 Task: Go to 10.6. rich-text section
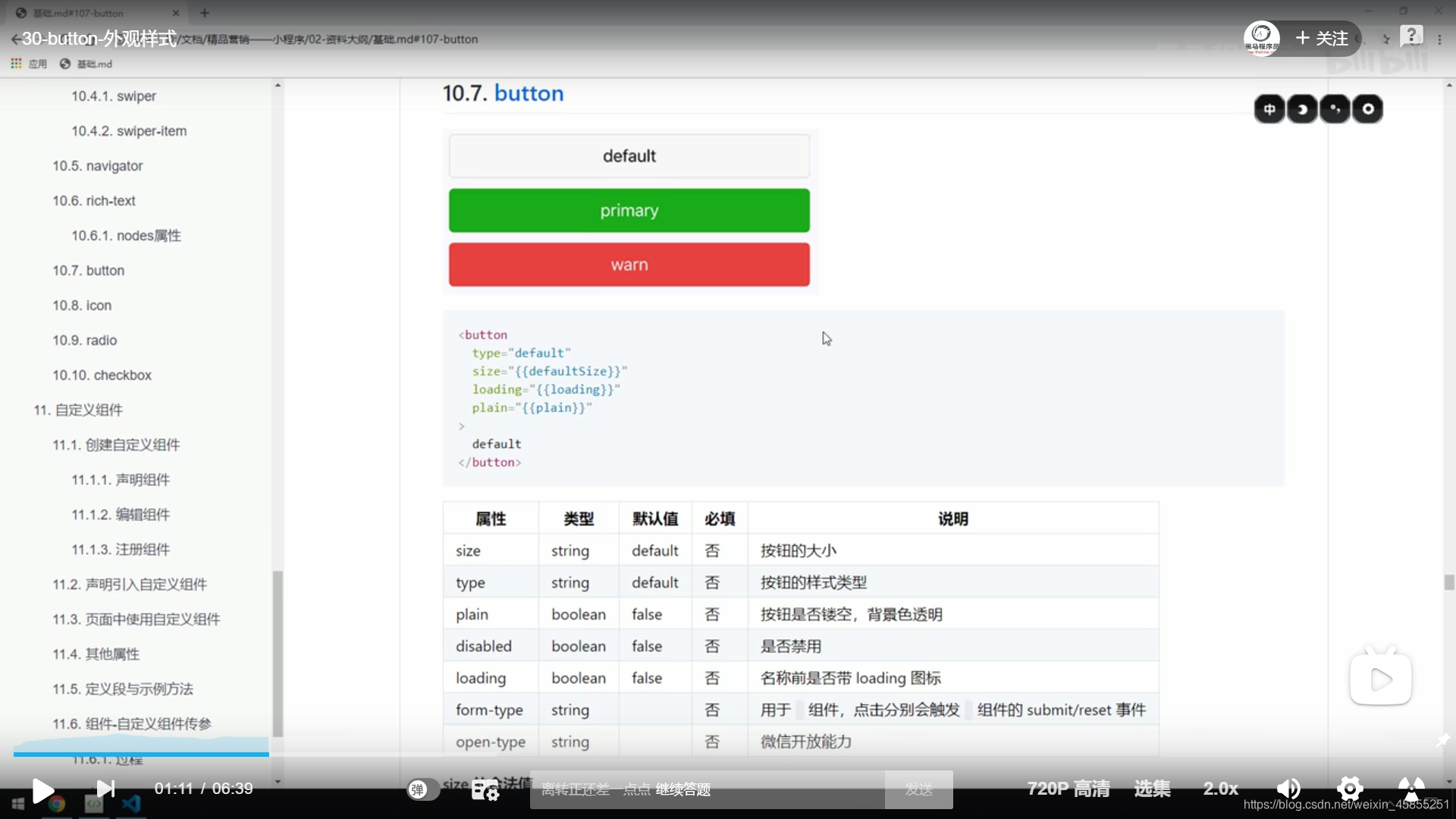point(94,201)
